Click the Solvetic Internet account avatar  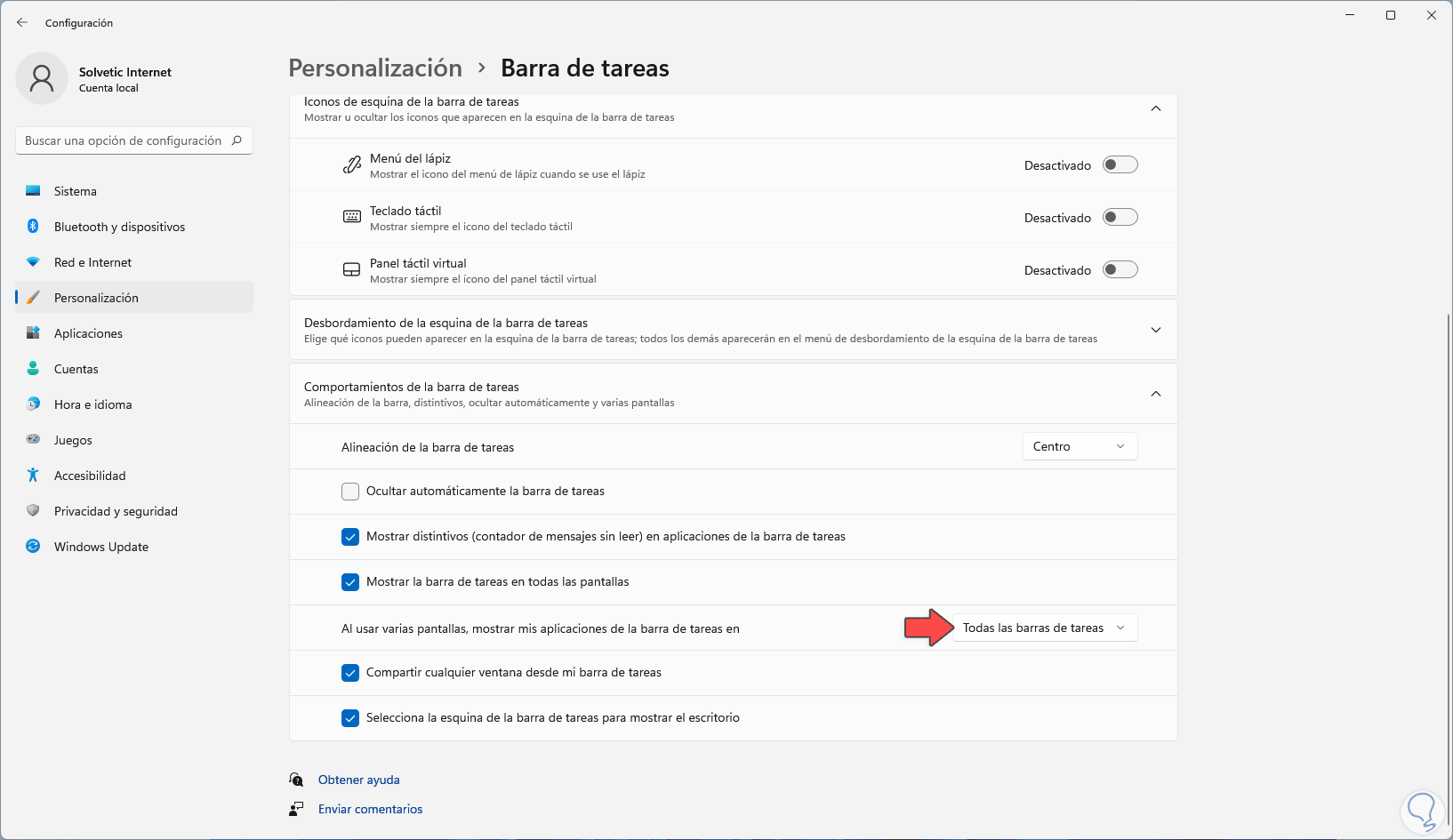tap(42, 78)
